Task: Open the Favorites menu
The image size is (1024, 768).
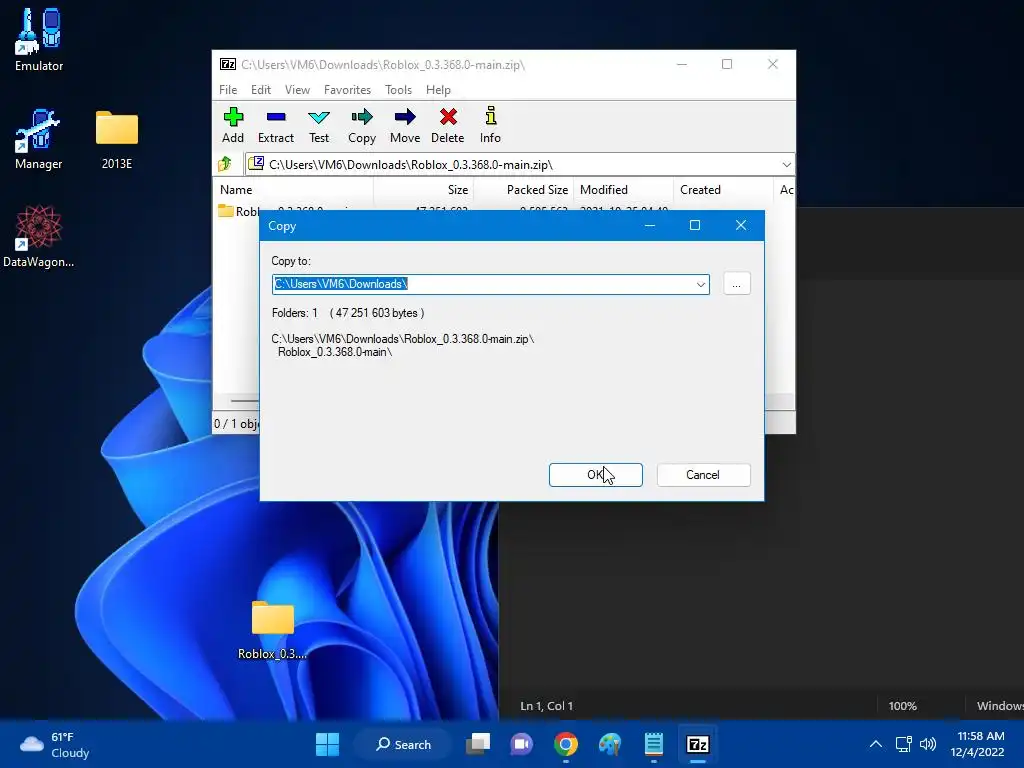Action: tap(347, 89)
